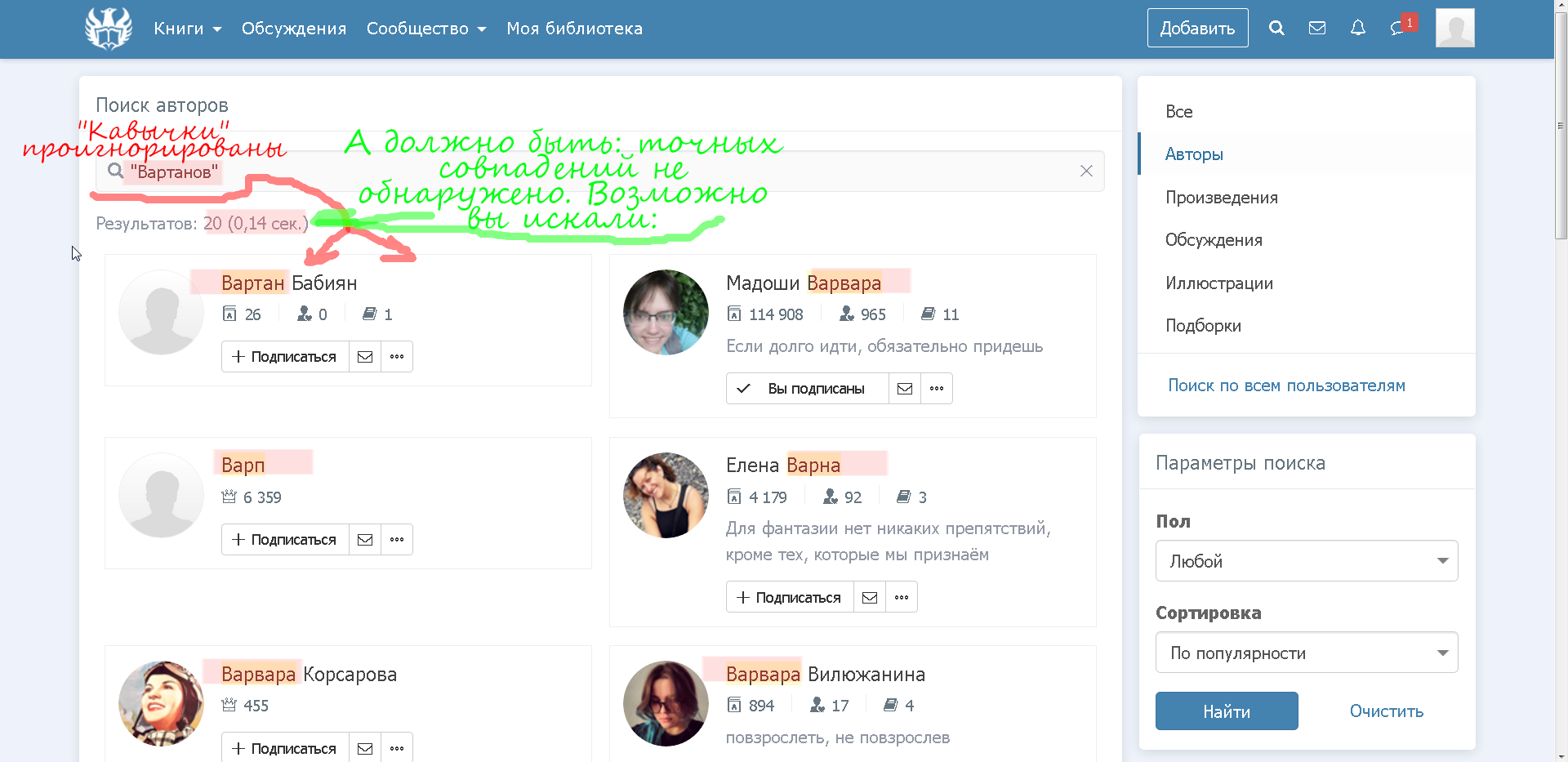Subscribe to author Елена Варна

coord(790,598)
